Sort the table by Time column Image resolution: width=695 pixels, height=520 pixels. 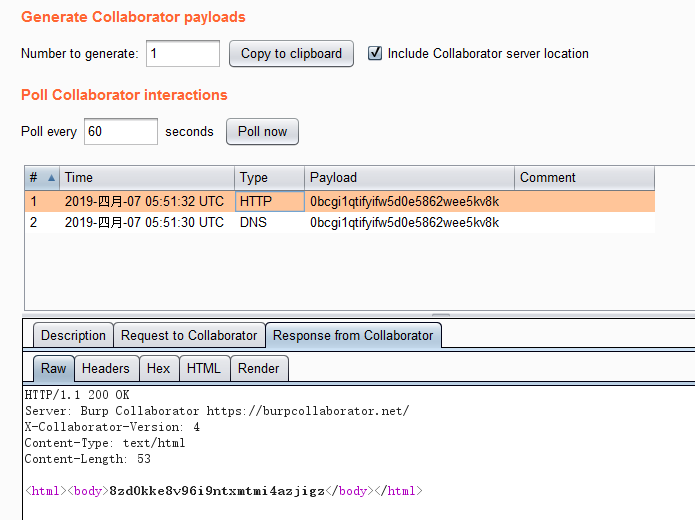pos(146,178)
